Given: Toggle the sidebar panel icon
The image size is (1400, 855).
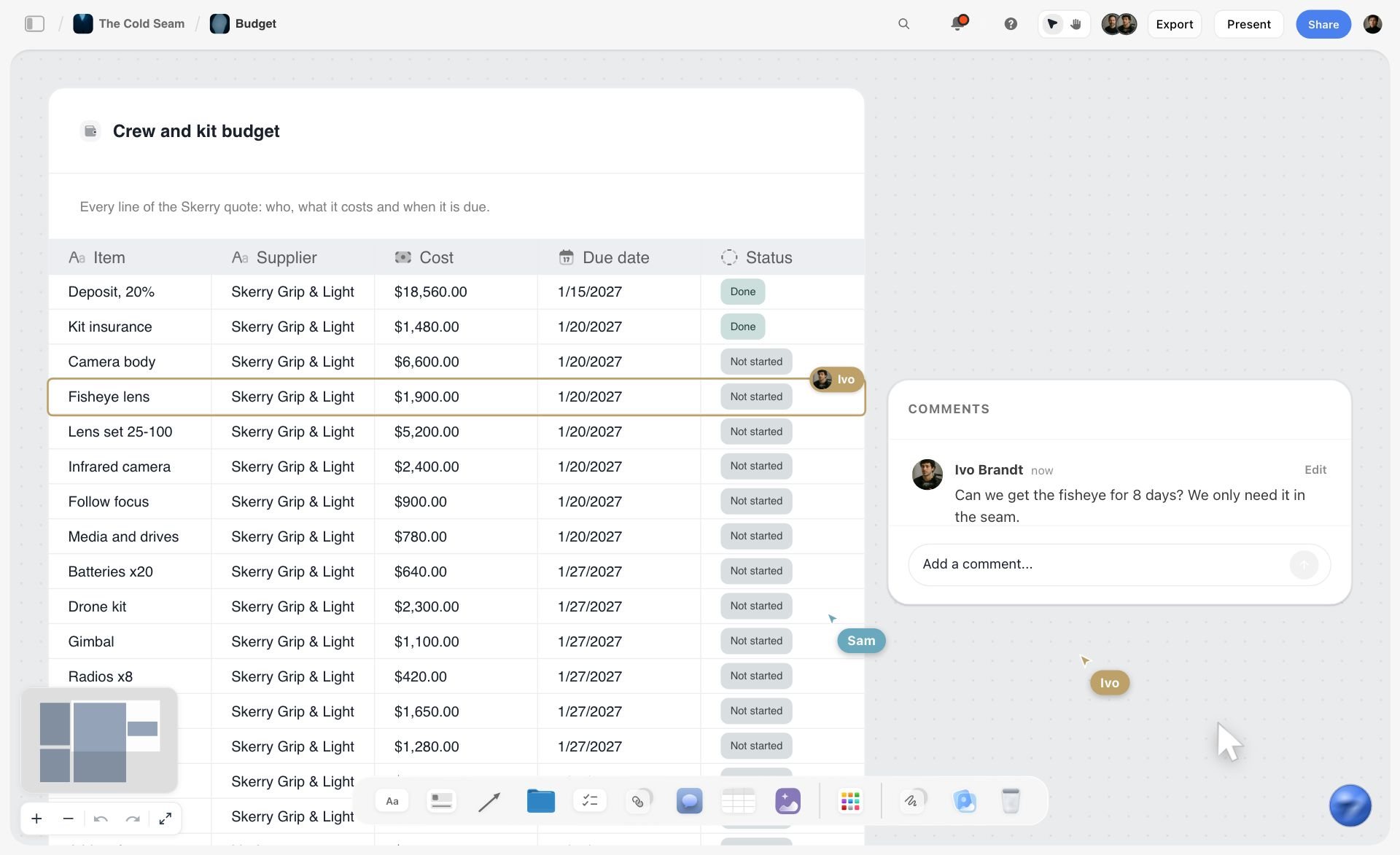Looking at the screenshot, I should (34, 24).
